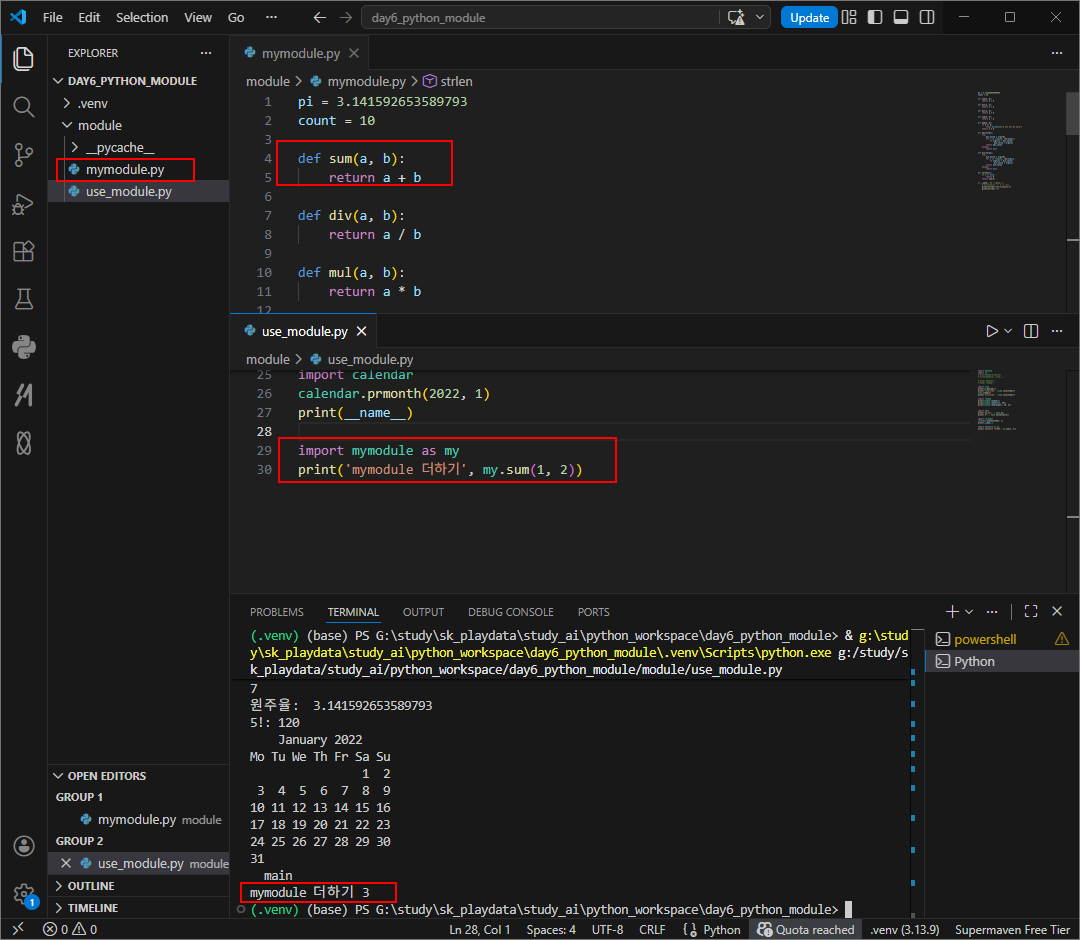Open the Manage gear icon
This screenshot has width=1080, height=940.
click(23, 894)
